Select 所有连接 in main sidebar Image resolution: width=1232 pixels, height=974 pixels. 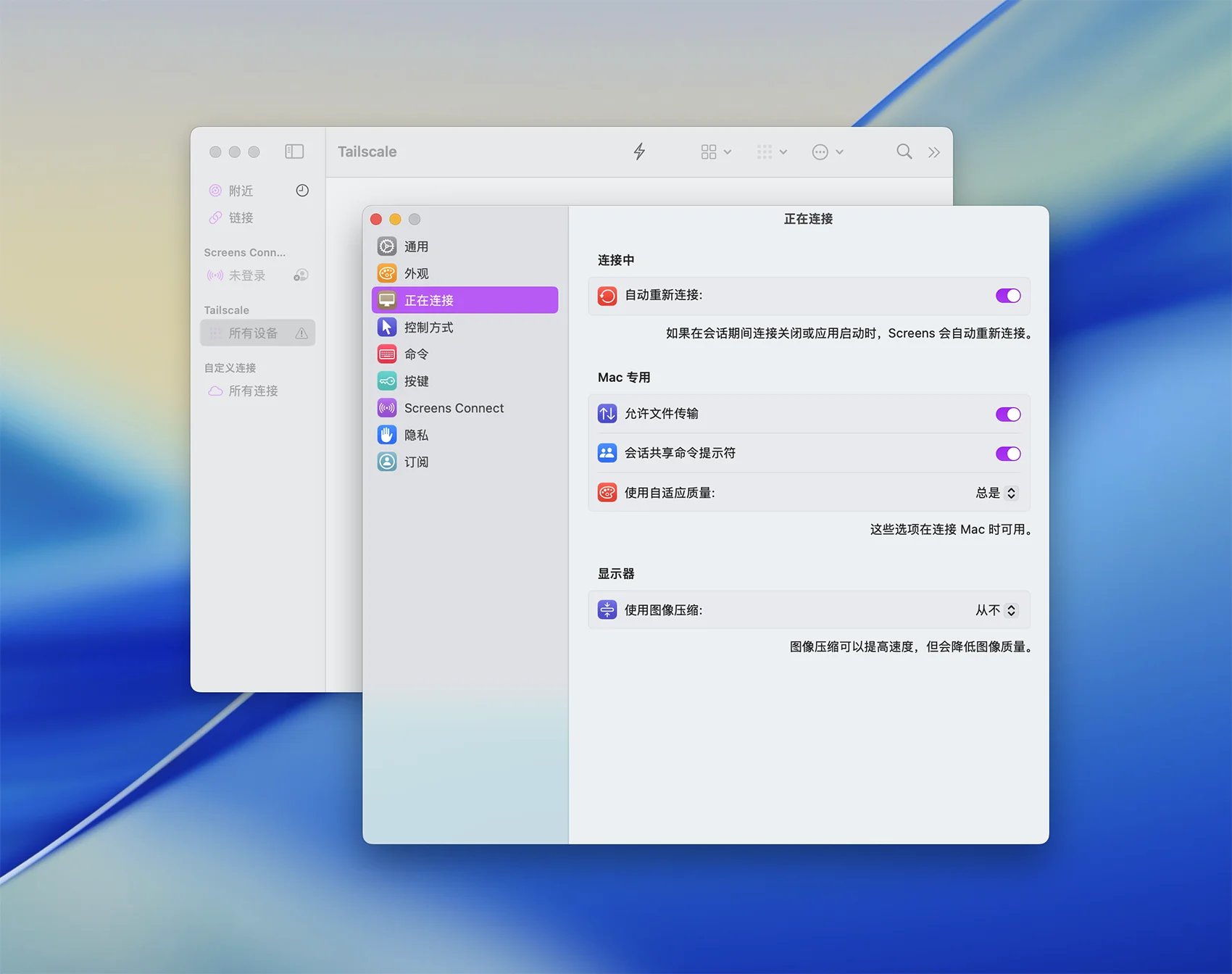point(253,391)
